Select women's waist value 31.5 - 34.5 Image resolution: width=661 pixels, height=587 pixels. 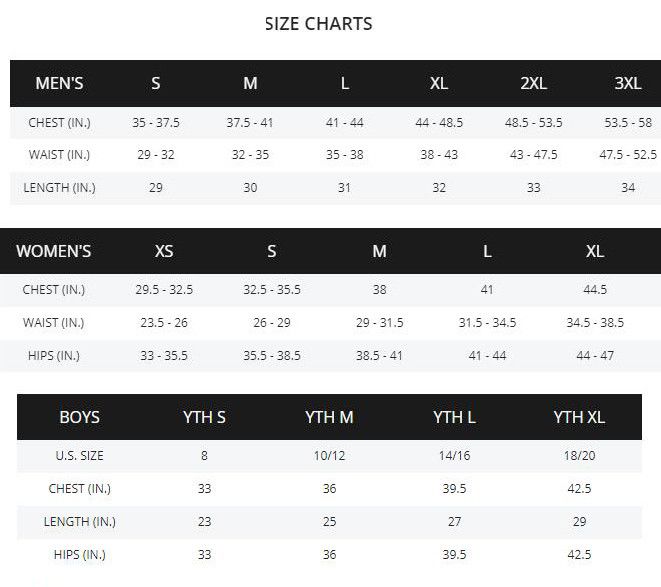coord(487,323)
